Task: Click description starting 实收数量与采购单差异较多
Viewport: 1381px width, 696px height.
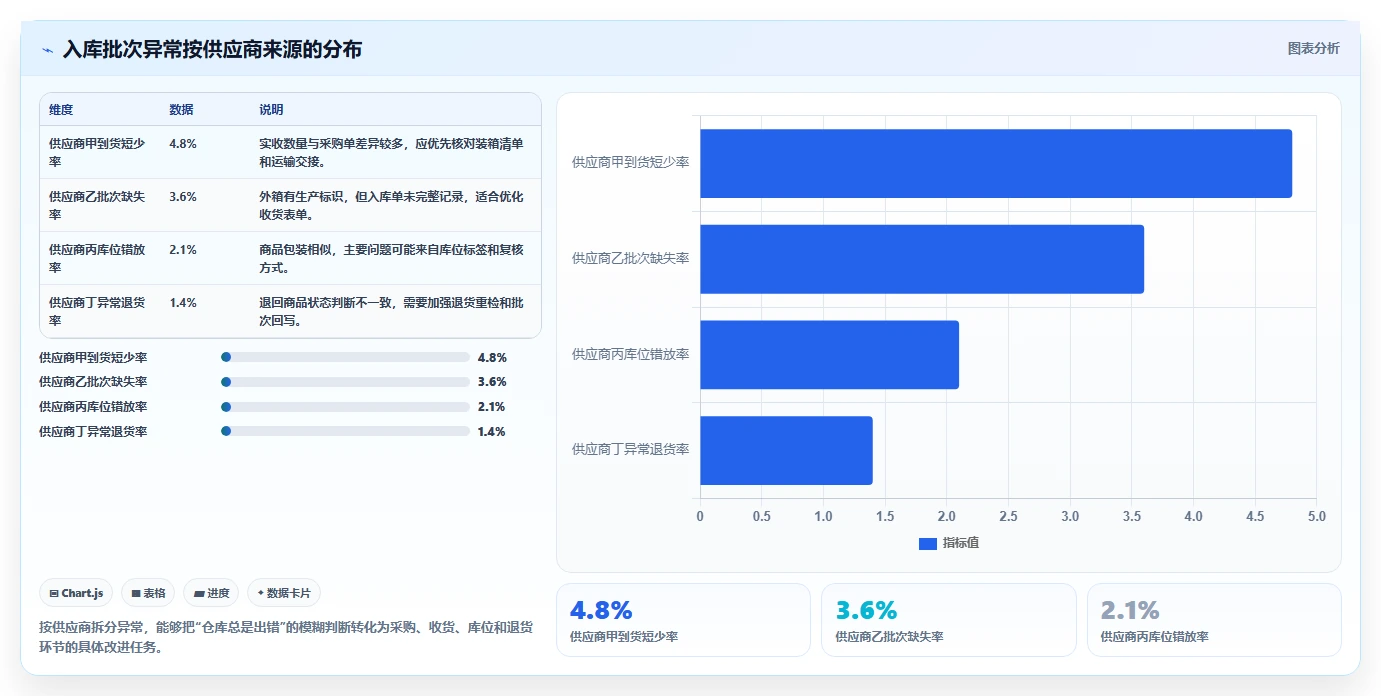Action: 391,152
